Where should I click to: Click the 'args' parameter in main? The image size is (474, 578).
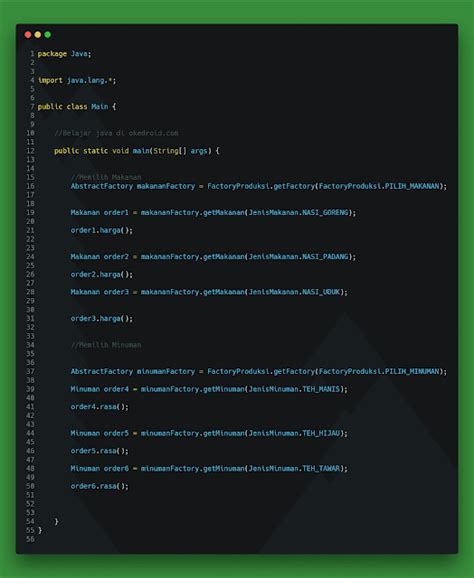pyautogui.click(x=199, y=151)
